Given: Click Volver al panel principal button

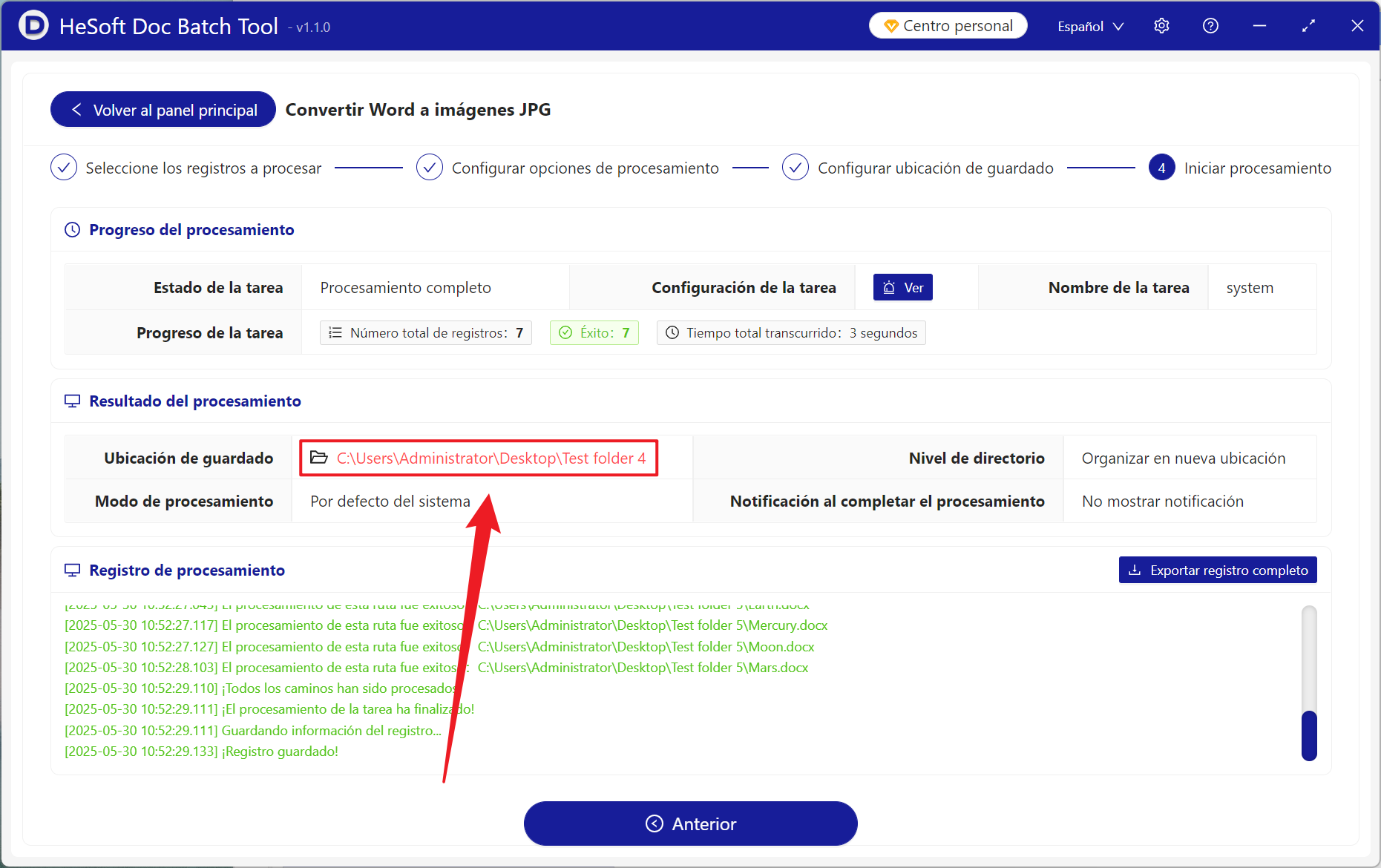Looking at the screenshot, I should click(163, 110).
